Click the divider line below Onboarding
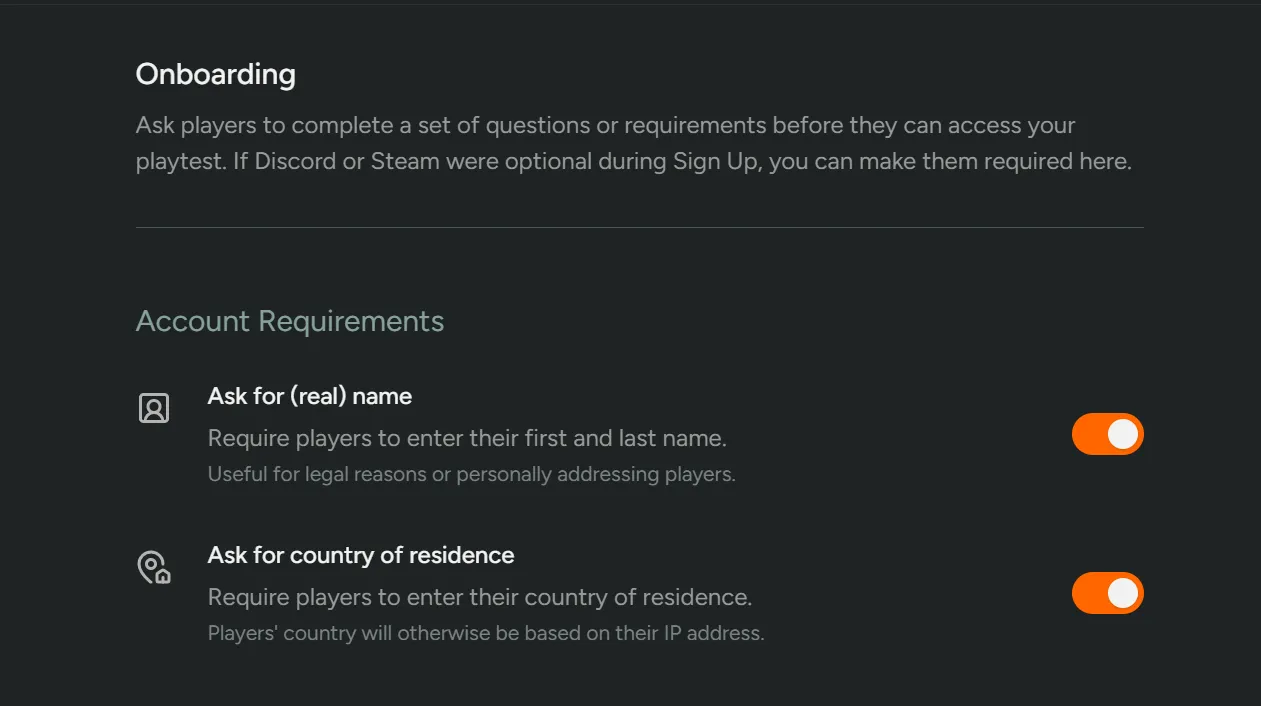This screenshot has width=1261, height=706. point(639,226)
